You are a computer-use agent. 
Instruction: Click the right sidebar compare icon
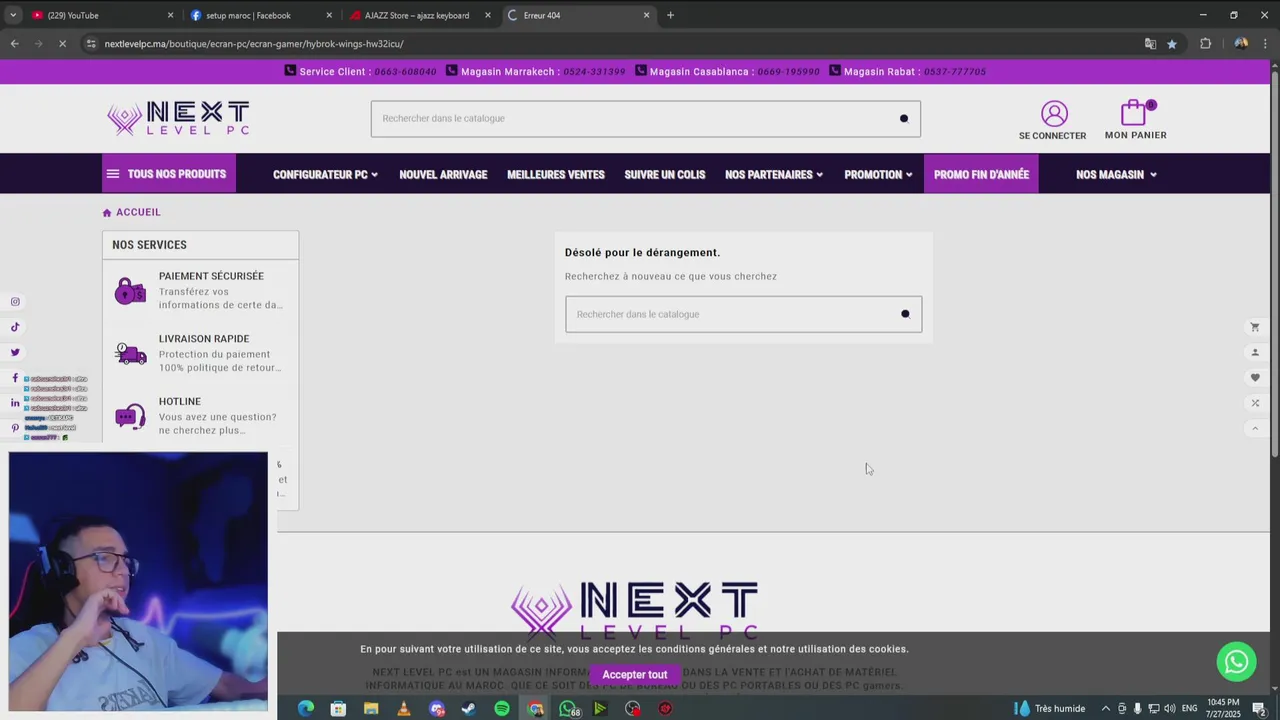tap(1255, 403)
